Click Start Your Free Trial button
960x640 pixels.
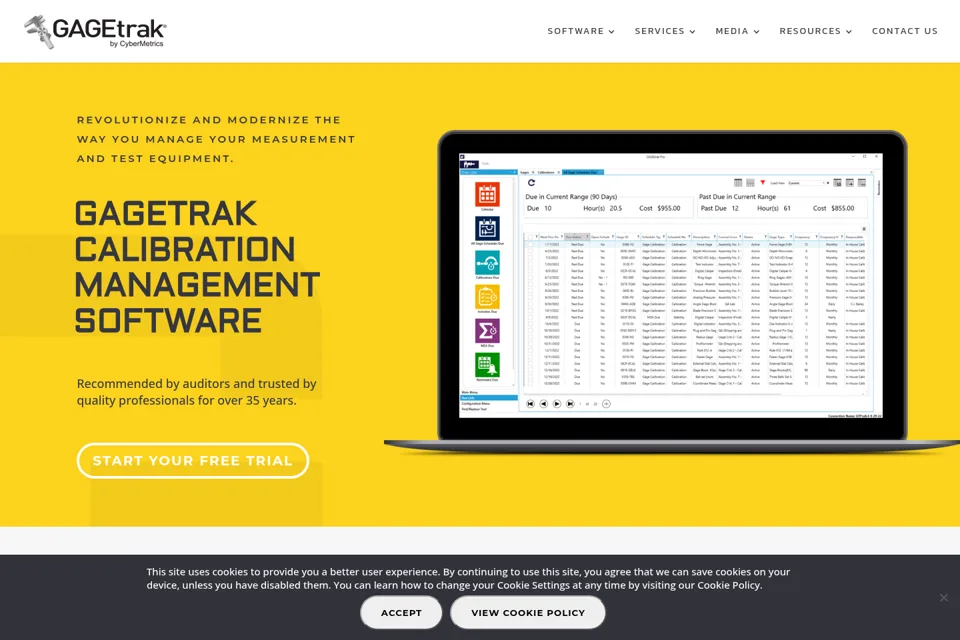point(193,461)
